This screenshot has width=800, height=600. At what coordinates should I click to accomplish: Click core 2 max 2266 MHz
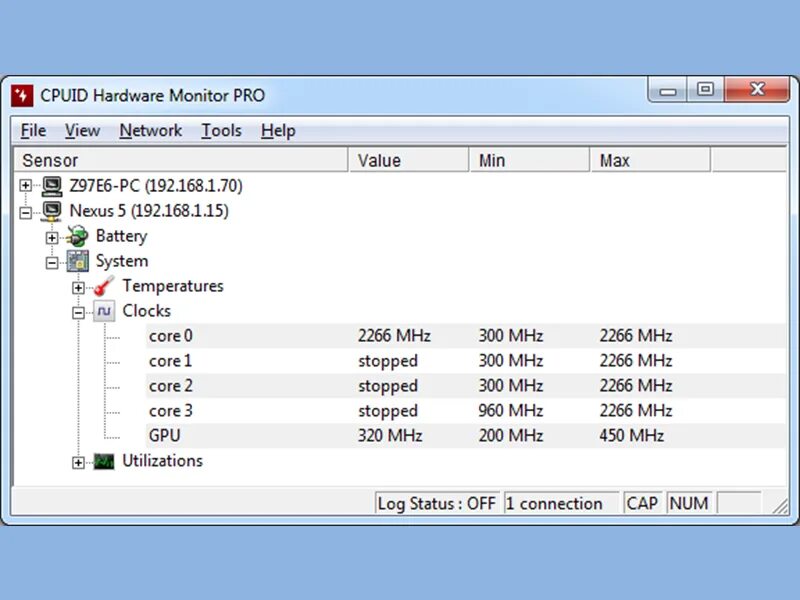click(x=636, y=386)
